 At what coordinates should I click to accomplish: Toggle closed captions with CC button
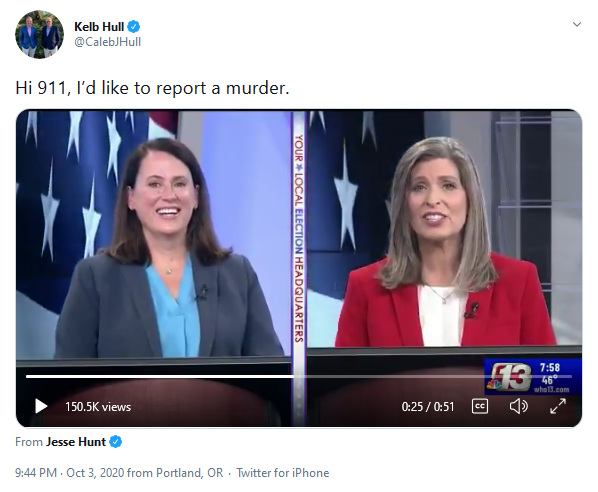[x=480, y=406]
